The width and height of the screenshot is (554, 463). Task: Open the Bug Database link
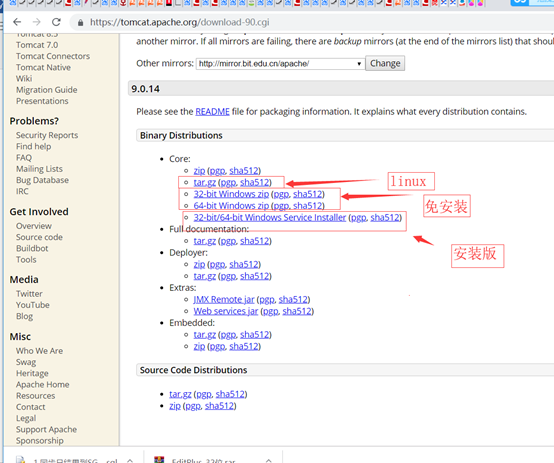click(x=42, y=180)
